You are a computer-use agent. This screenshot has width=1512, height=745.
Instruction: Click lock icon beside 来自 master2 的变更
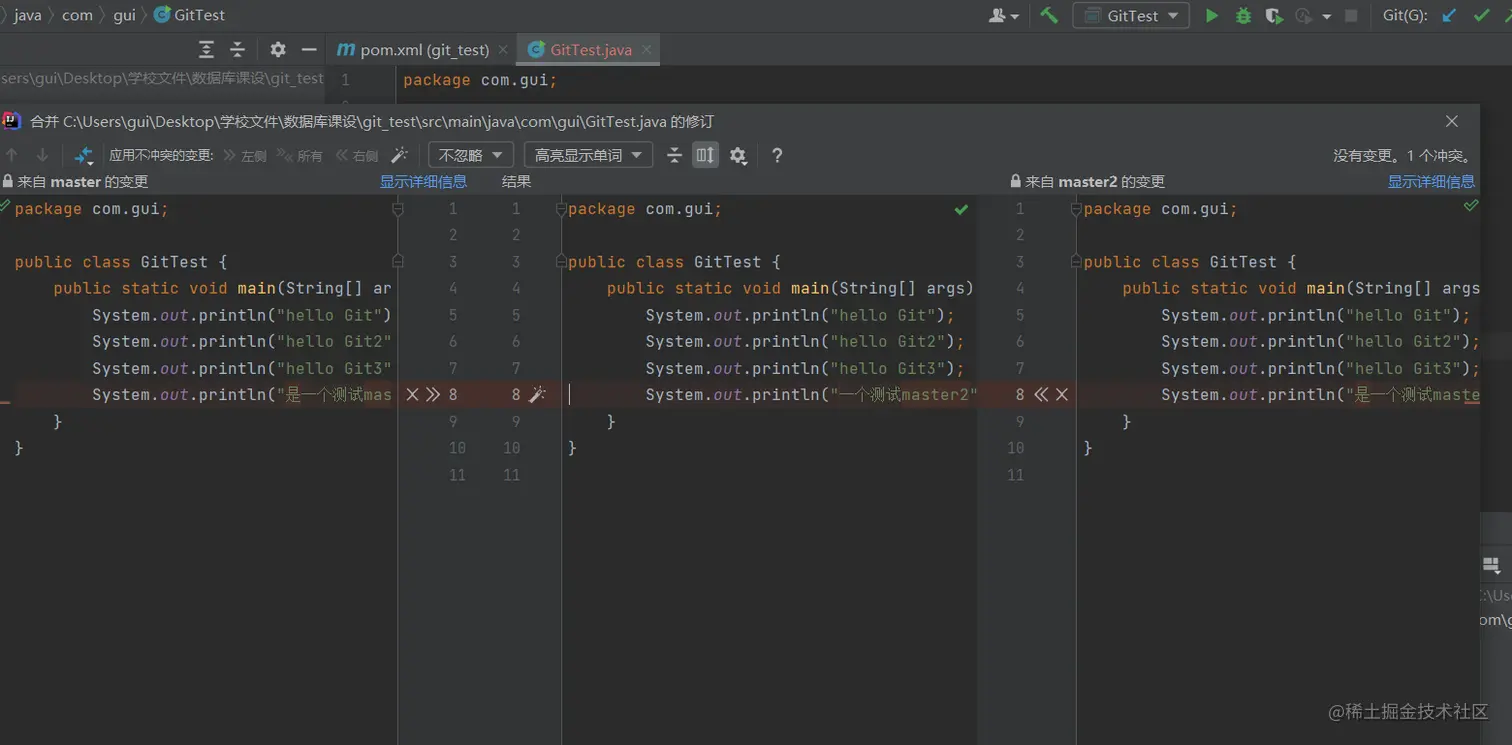coord(1016,182)
